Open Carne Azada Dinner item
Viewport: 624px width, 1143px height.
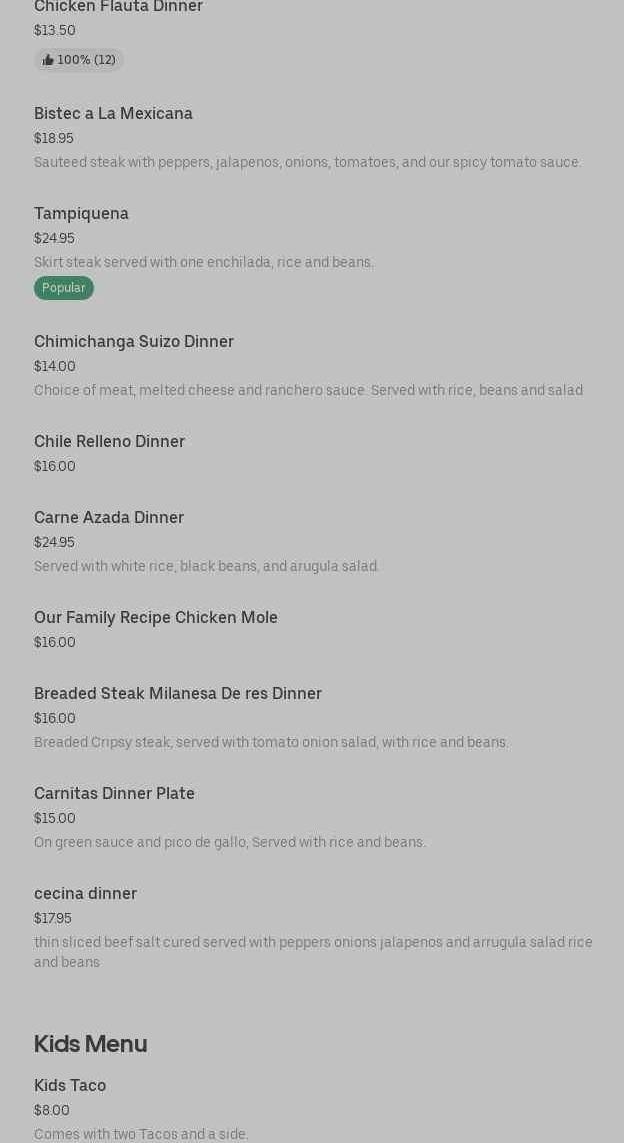(x=109, y=518)
